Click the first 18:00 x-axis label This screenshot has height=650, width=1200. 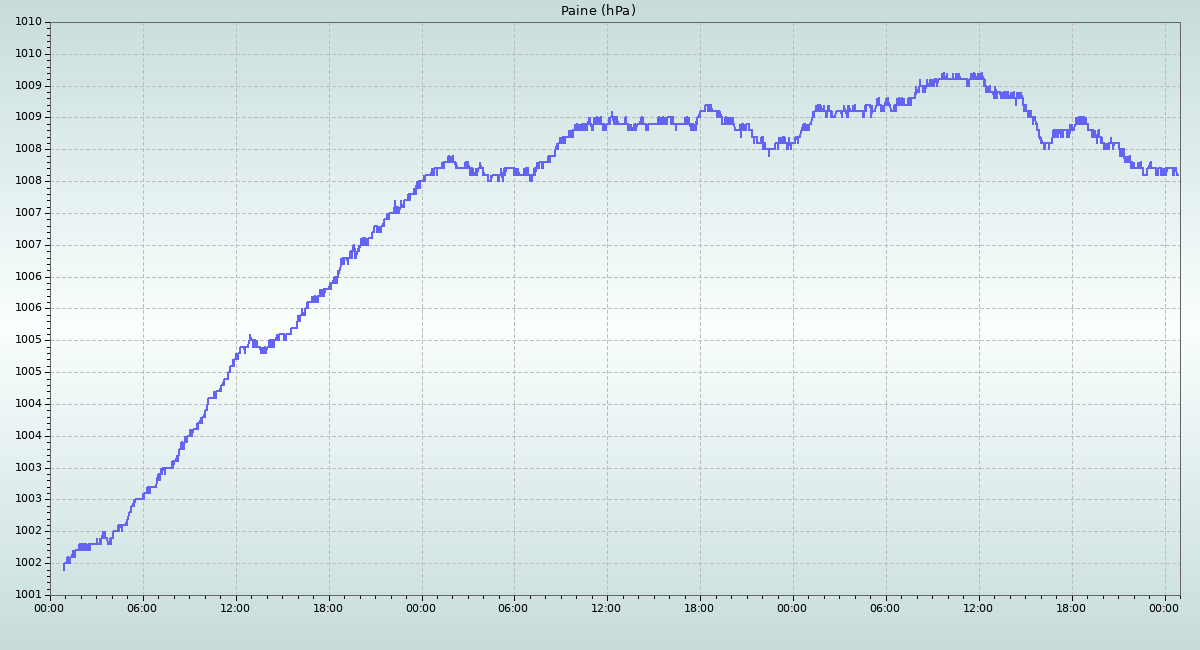pyautogui.click(x=328, y=607)
